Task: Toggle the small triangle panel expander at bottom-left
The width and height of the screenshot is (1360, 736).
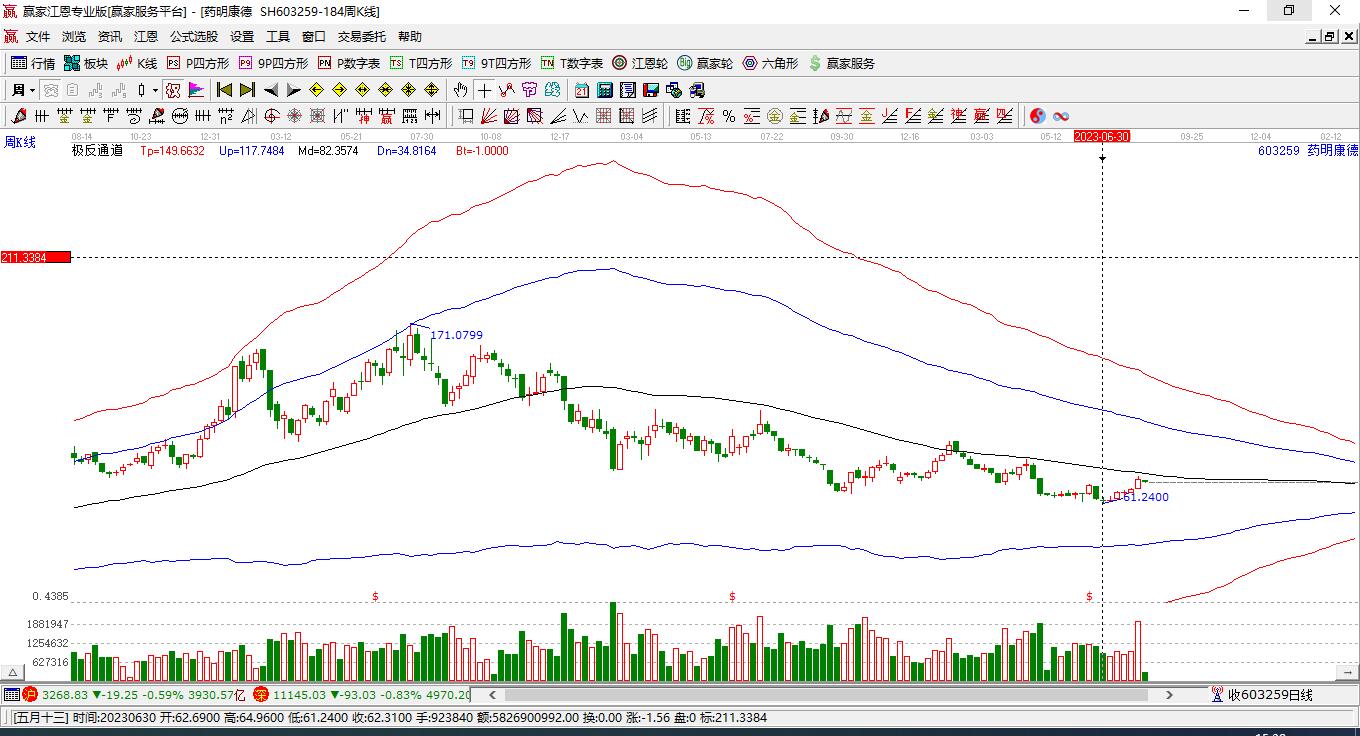Action: coord(14,672)
